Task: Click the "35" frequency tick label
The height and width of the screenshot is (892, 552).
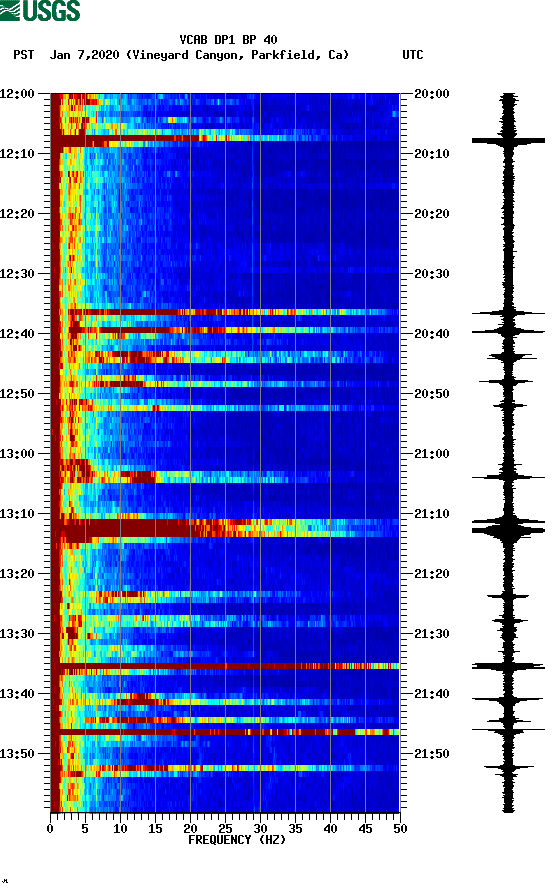Action: coord(295,829)
